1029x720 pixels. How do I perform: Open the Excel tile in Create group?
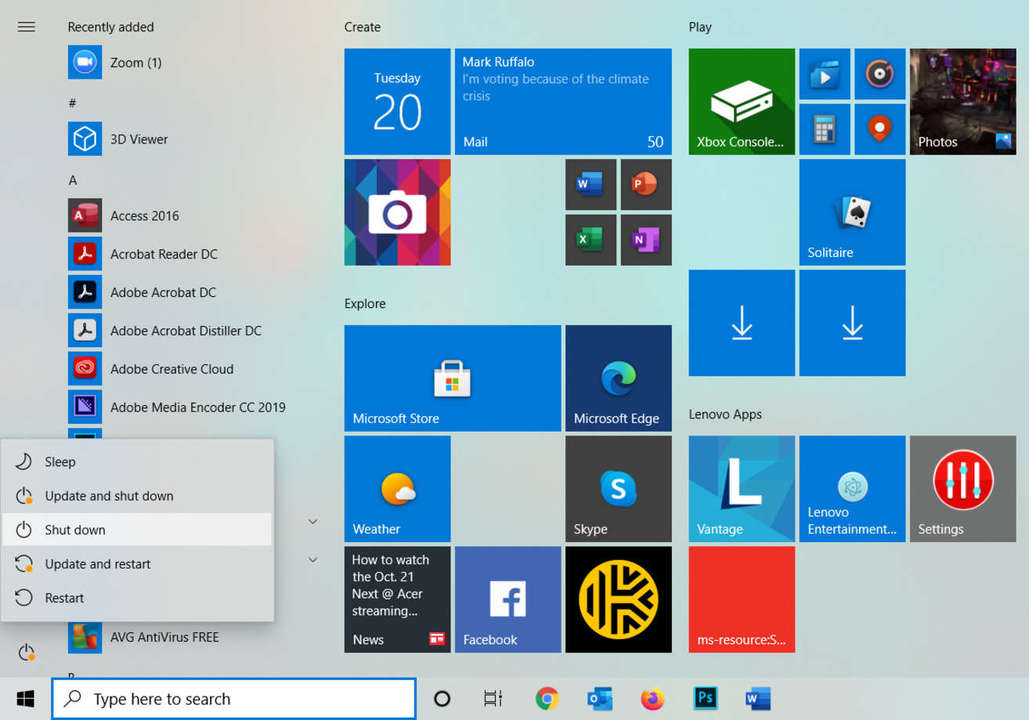pyautogui.click(x=591, y=240)
